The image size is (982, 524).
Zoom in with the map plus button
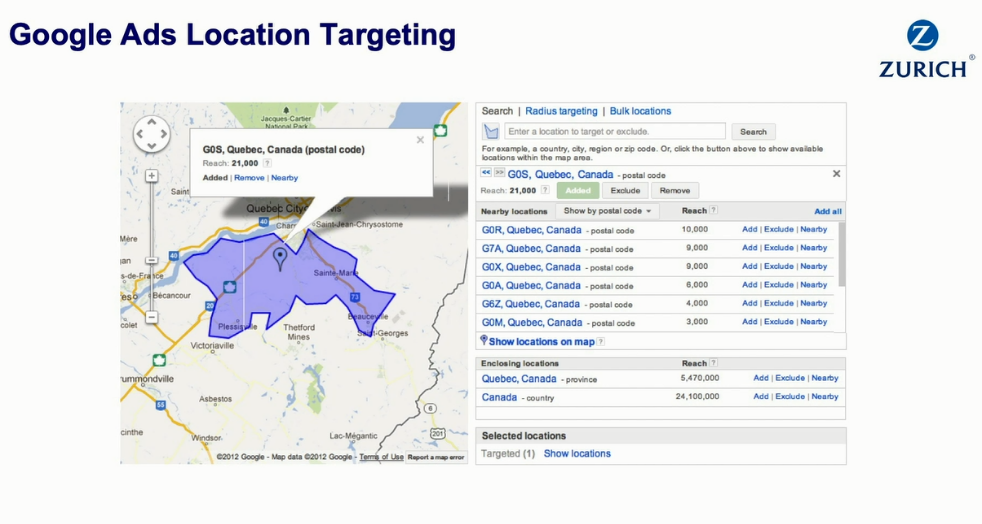(152, 176)
